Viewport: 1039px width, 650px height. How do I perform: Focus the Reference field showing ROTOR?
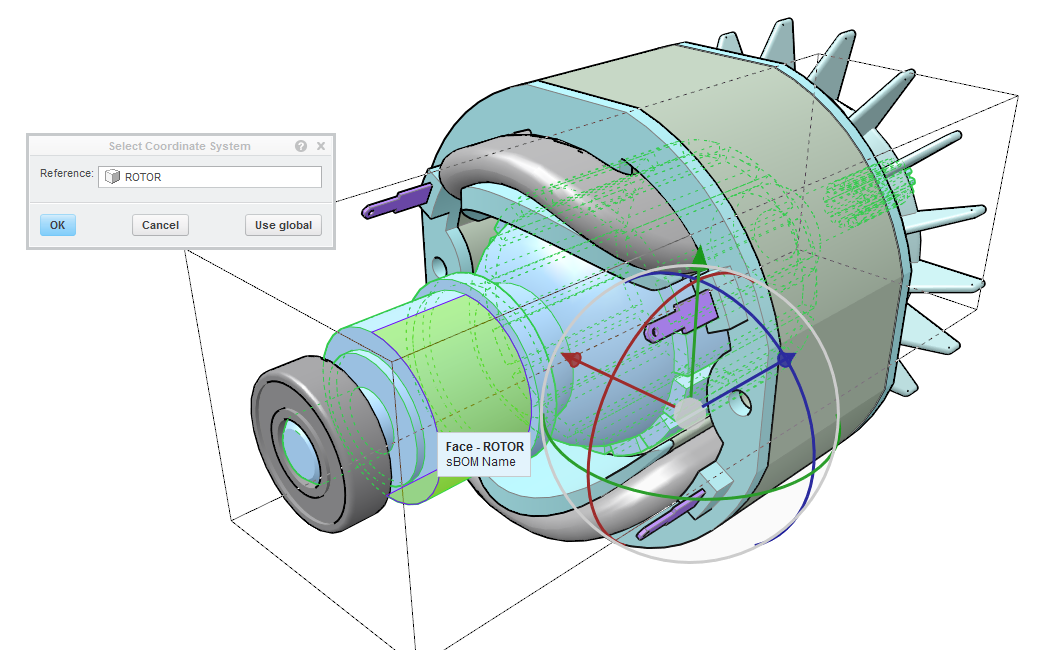(x=210, y=177)
